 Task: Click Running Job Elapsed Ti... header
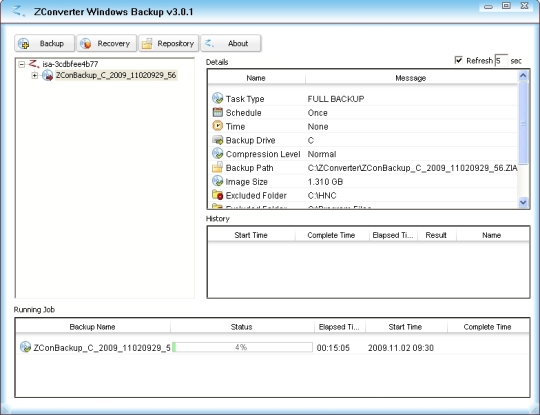[x=339, y=326]
